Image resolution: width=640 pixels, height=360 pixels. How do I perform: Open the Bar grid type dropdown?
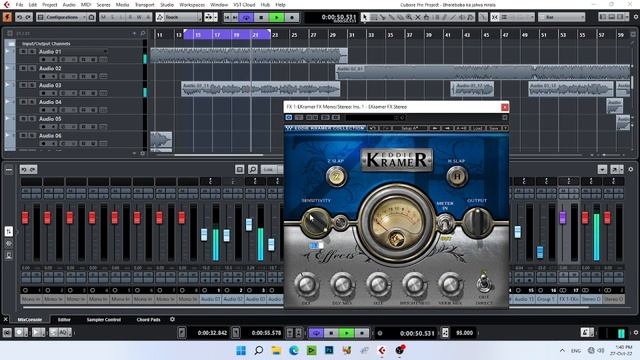pyautogui.click(x=562, y=18)
